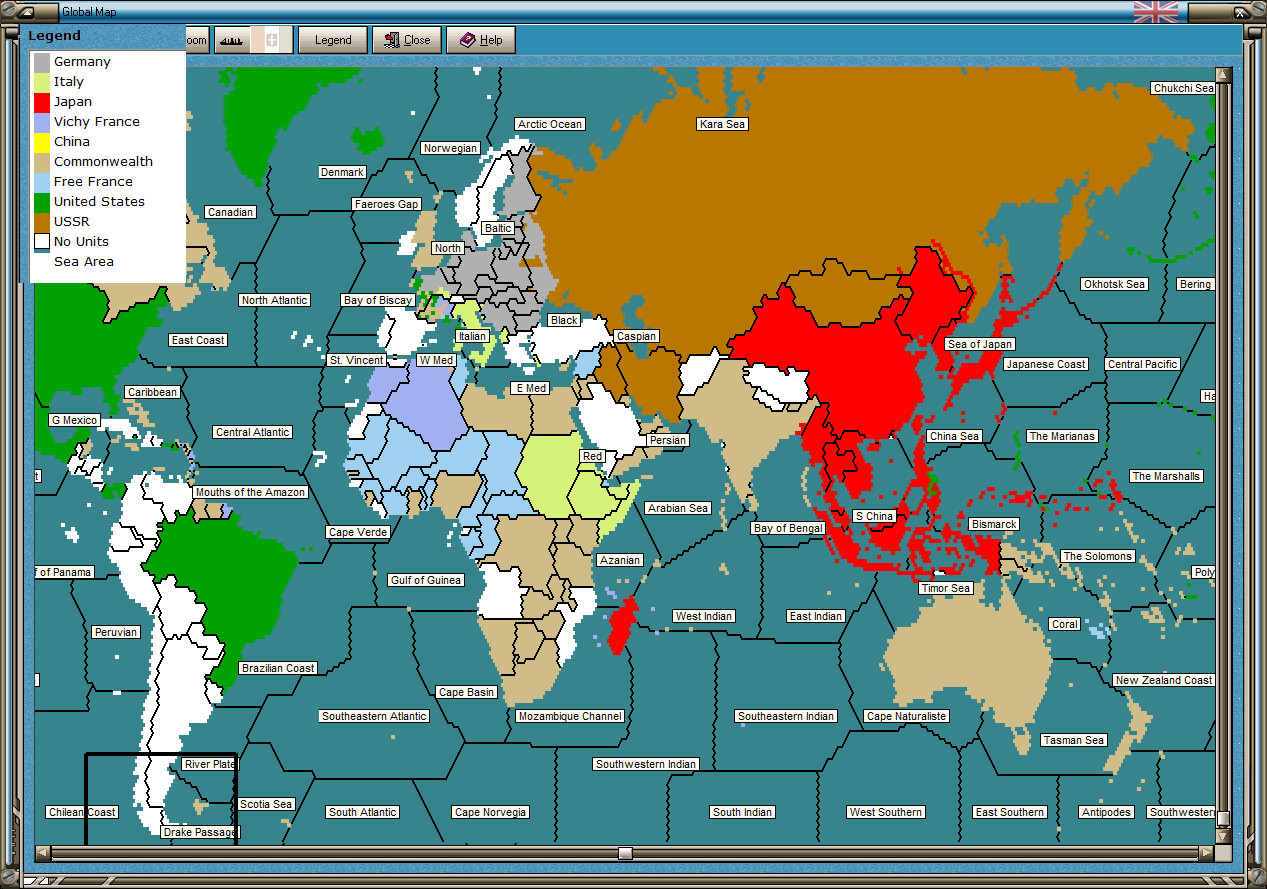The width and height of the screenshot is (1267, 889).
Task: Click the vertical scrollbar down arrow
Action: (1223, 836)
